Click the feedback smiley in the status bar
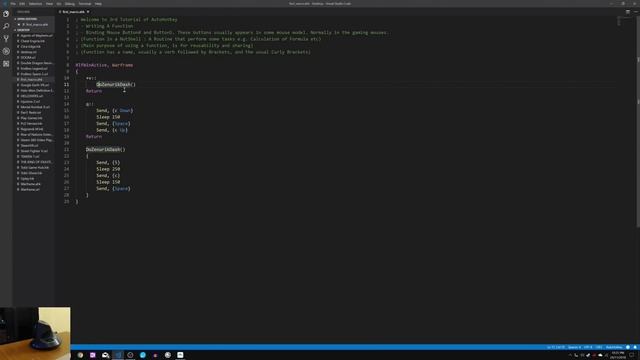Viewport: 640px width, 360px height. pyautogui.click(x=628, y=347)
